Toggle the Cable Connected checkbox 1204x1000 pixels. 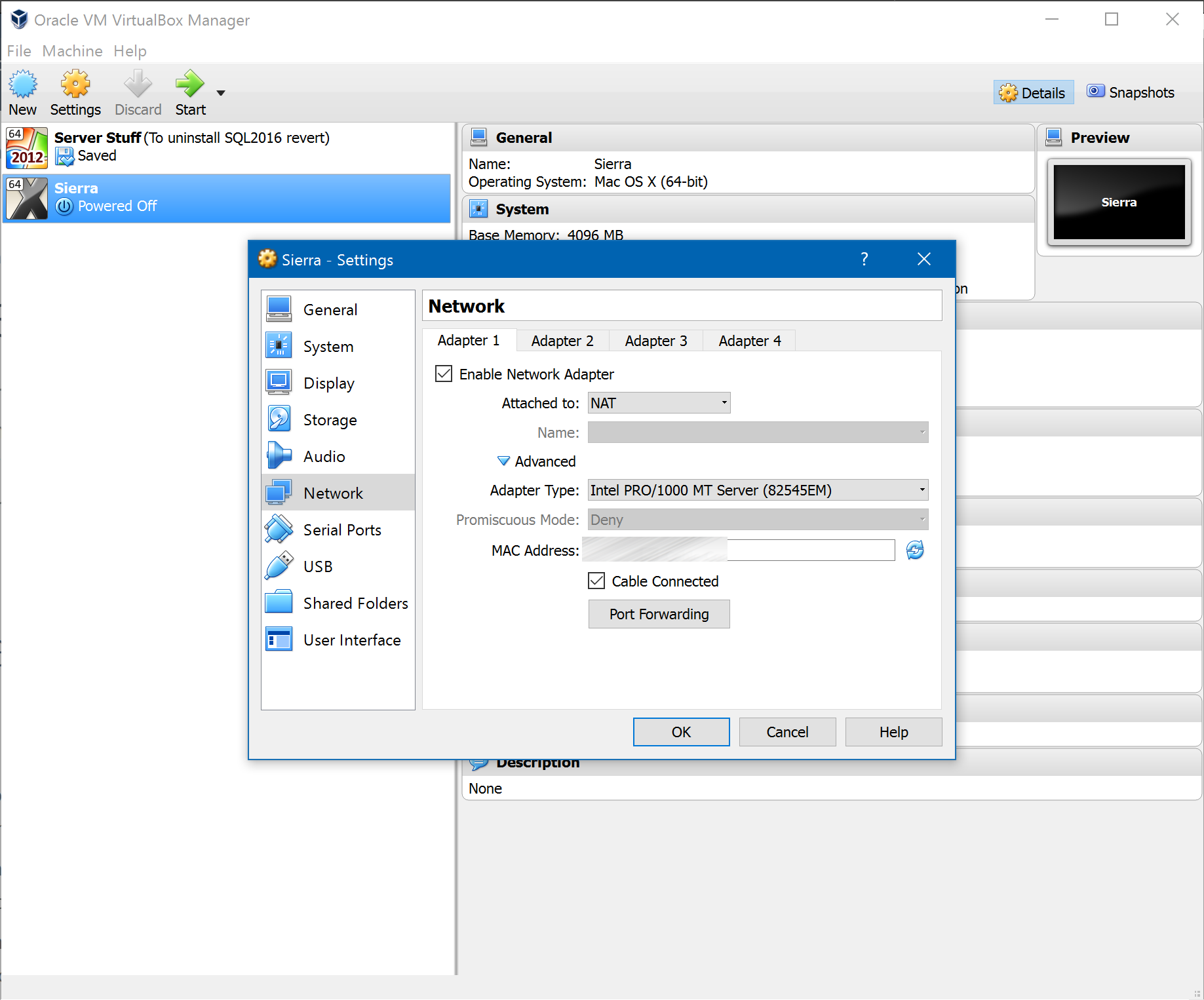pos(596,581)
